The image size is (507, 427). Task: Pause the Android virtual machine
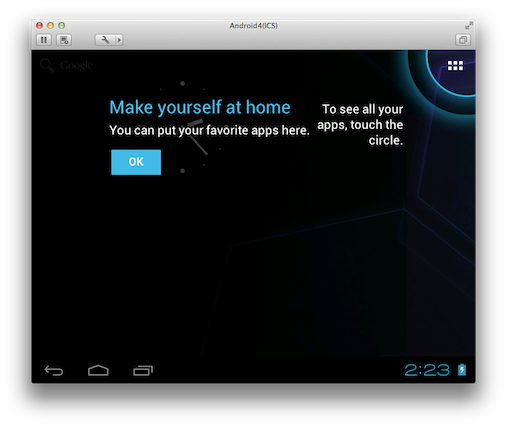pos(44,40)
